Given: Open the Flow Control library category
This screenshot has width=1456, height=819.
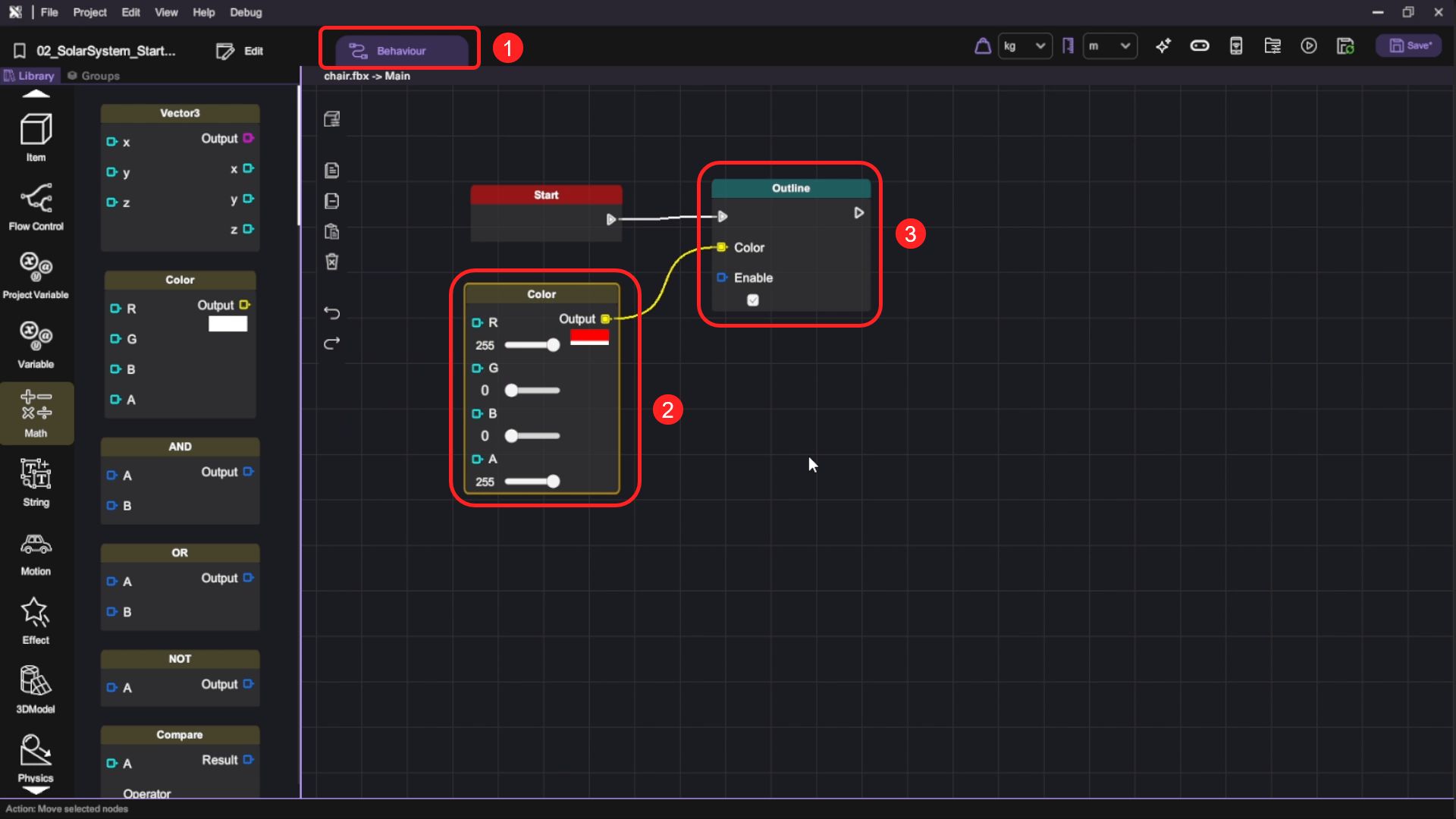Looking at the screenshot, I should point(36,206).
